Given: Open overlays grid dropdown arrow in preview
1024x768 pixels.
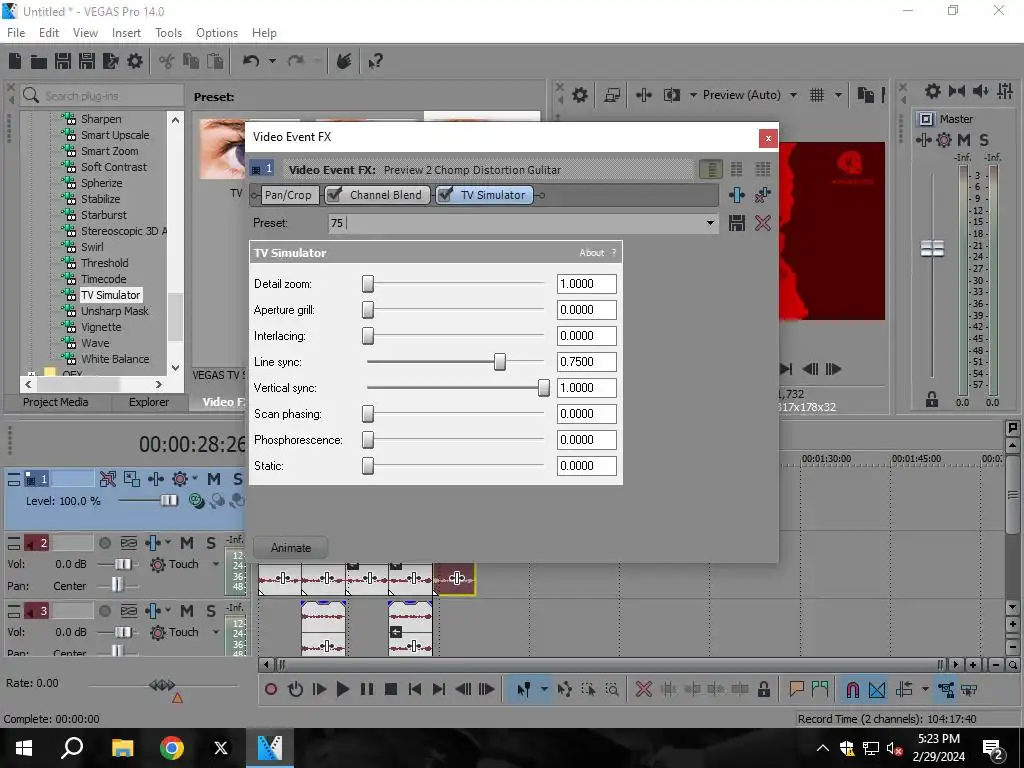Looking at the screenshot, I should [x=838, y=95].
